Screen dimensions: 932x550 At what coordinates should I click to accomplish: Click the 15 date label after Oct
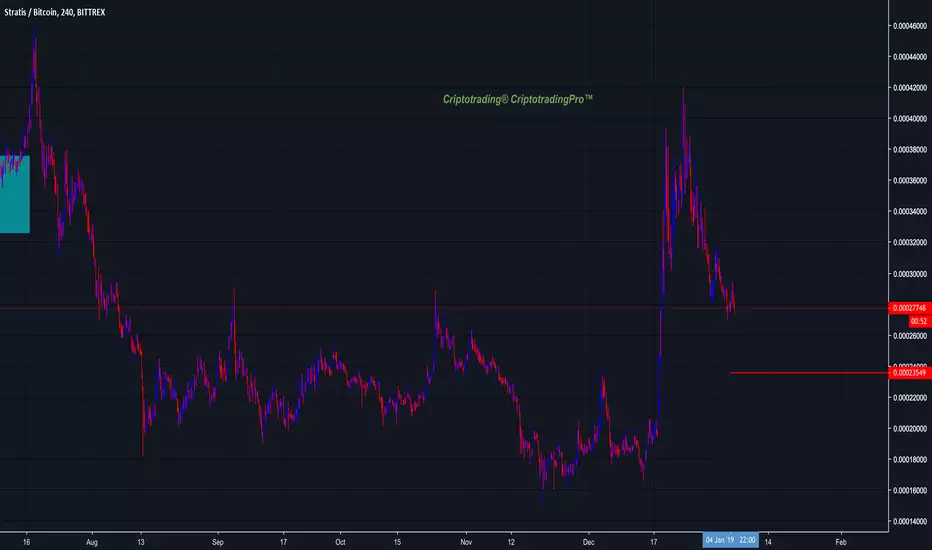pyautogui.click(x=397, y=542)
